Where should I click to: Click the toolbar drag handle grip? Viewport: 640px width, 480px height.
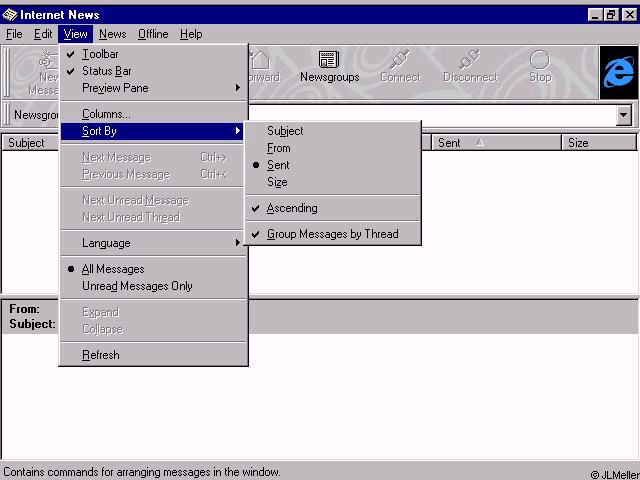[6, 73]
